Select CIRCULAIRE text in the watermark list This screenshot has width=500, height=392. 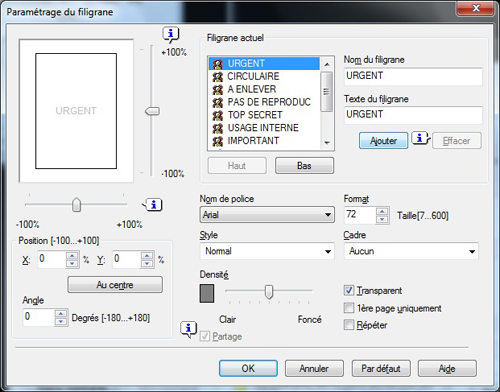253,76
